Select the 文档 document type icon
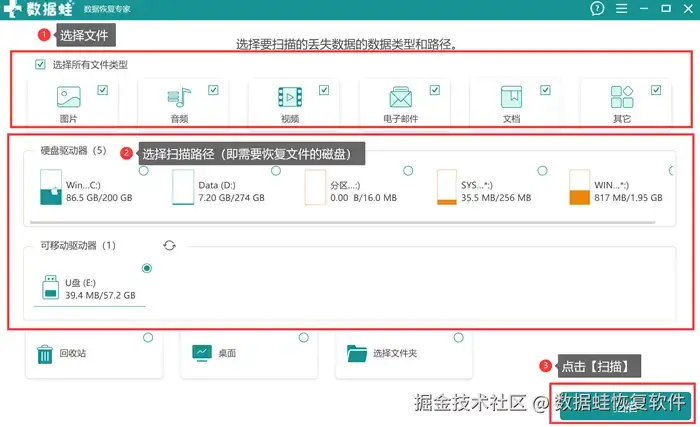 [x=511, y=97]
